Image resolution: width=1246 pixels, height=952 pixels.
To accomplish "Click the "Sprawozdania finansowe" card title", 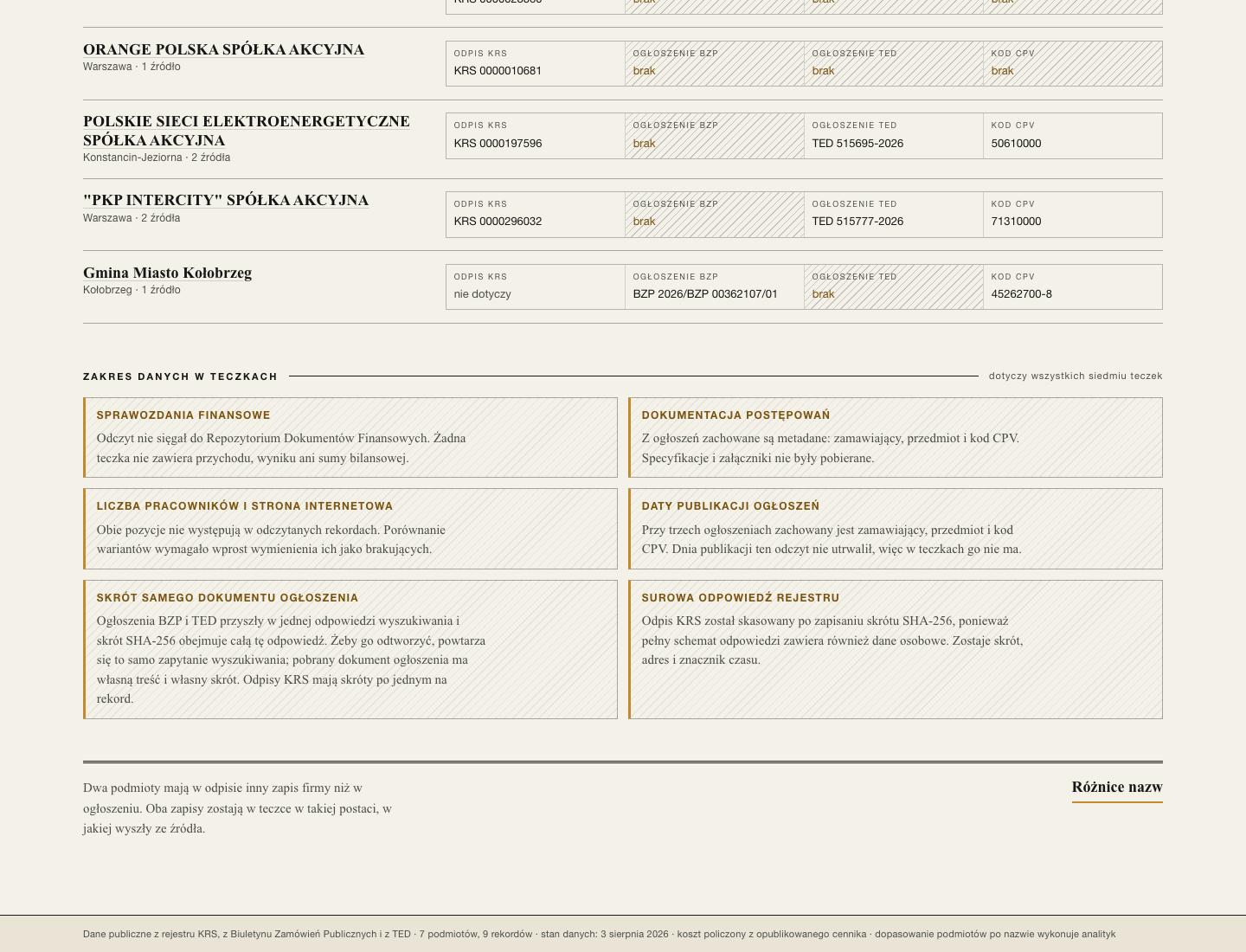I will click(x=183, y=415).
